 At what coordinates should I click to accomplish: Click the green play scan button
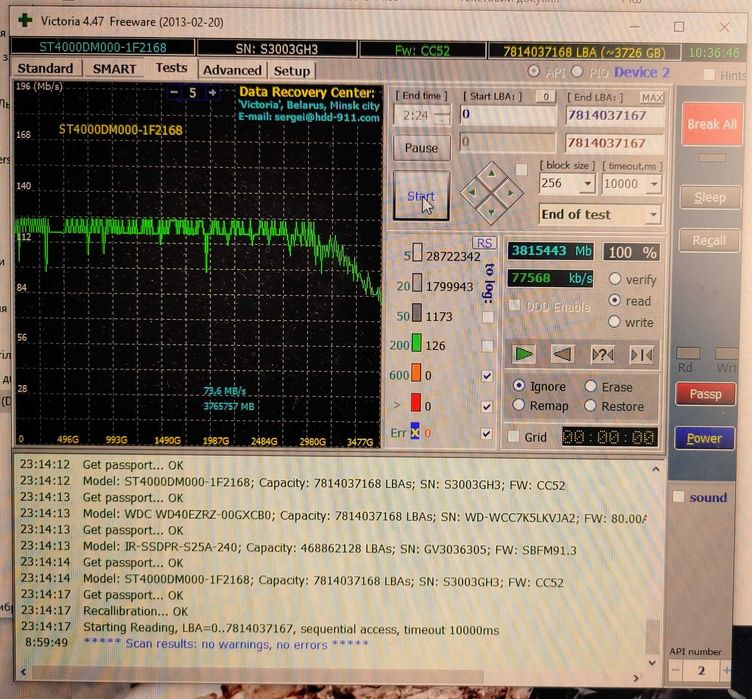pyautogui.click(x=523, y=354)
